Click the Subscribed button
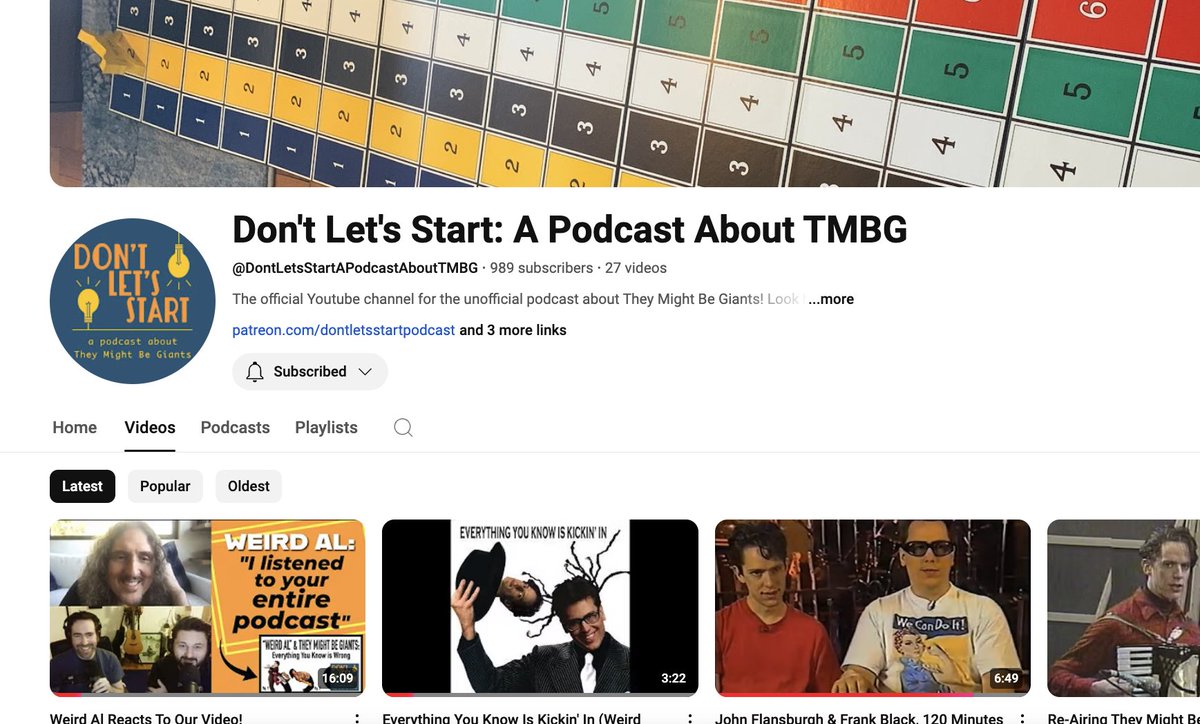 click(310, 372)
